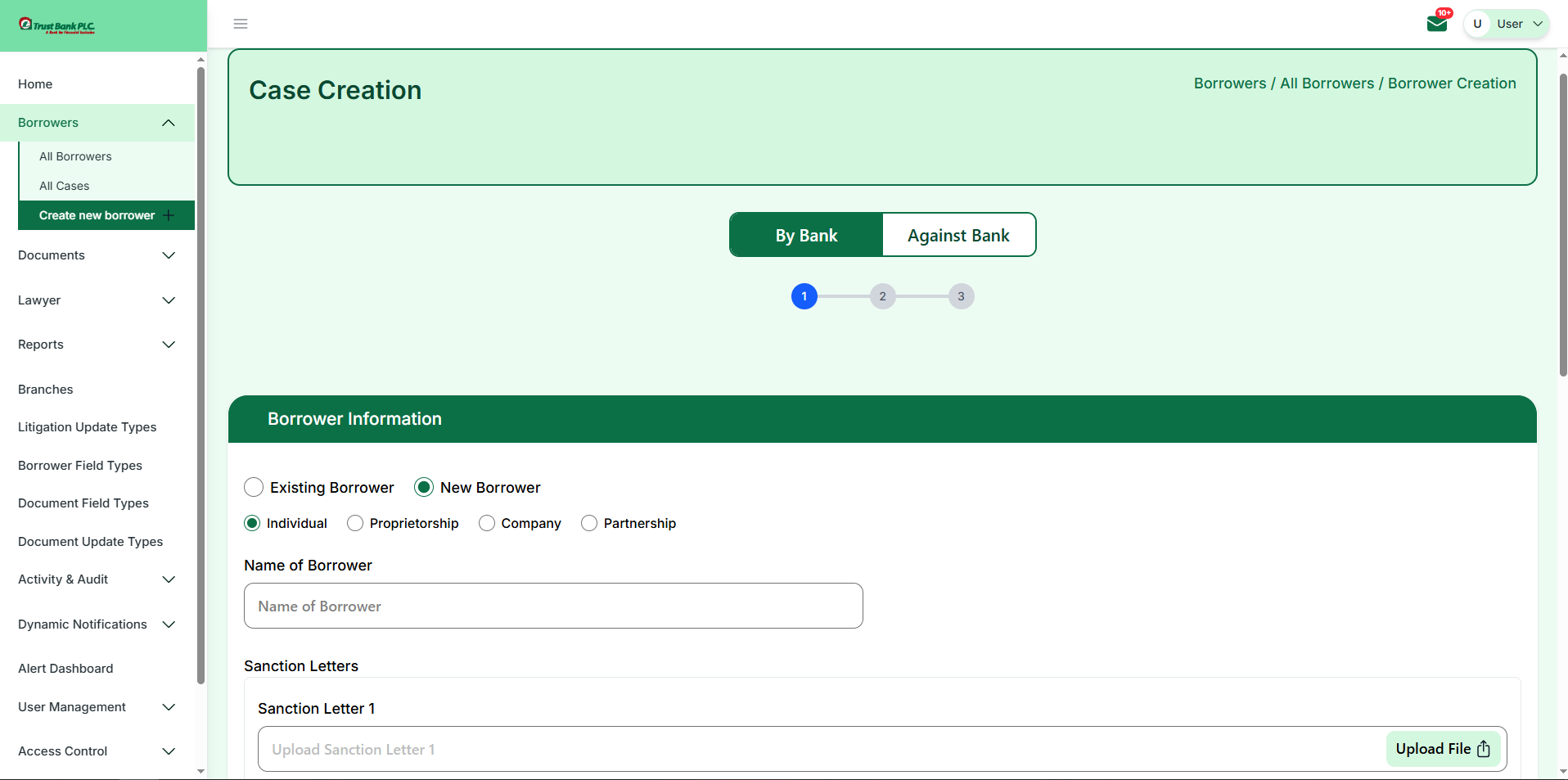Click the Name of Borrower input field
1568x780 pixels.
(553, 606)
